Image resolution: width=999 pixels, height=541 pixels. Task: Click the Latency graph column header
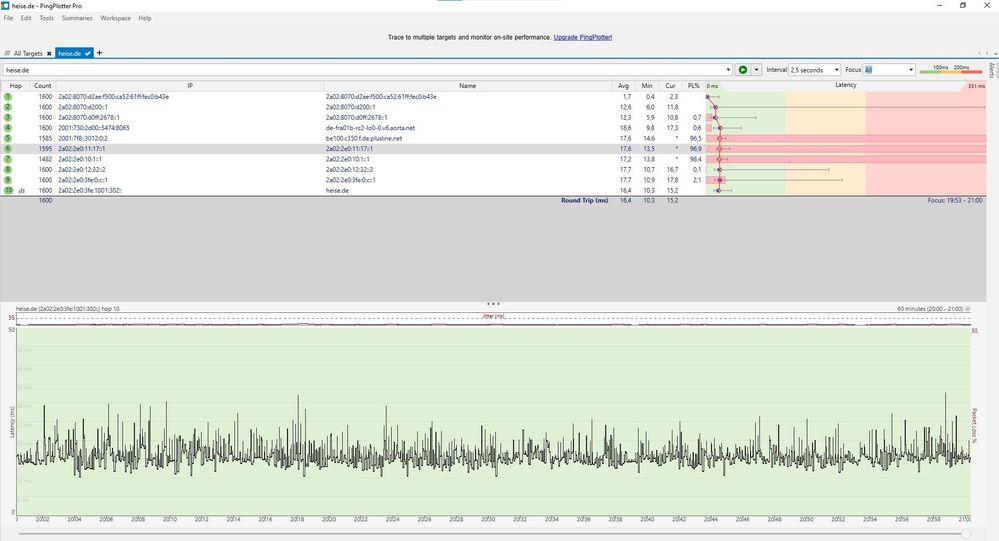coord(845,85)
